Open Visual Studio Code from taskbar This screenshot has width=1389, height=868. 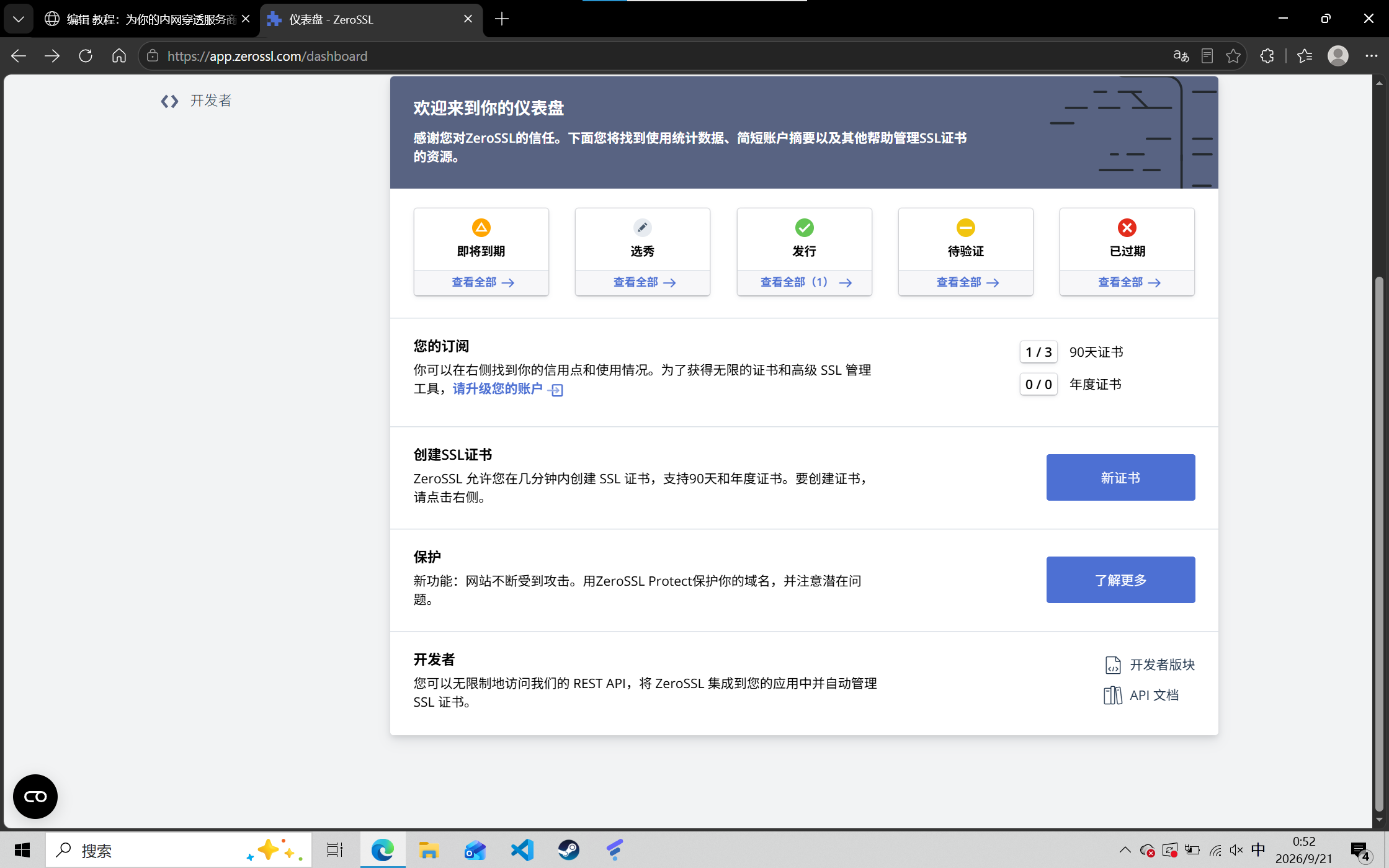point(522,850)
